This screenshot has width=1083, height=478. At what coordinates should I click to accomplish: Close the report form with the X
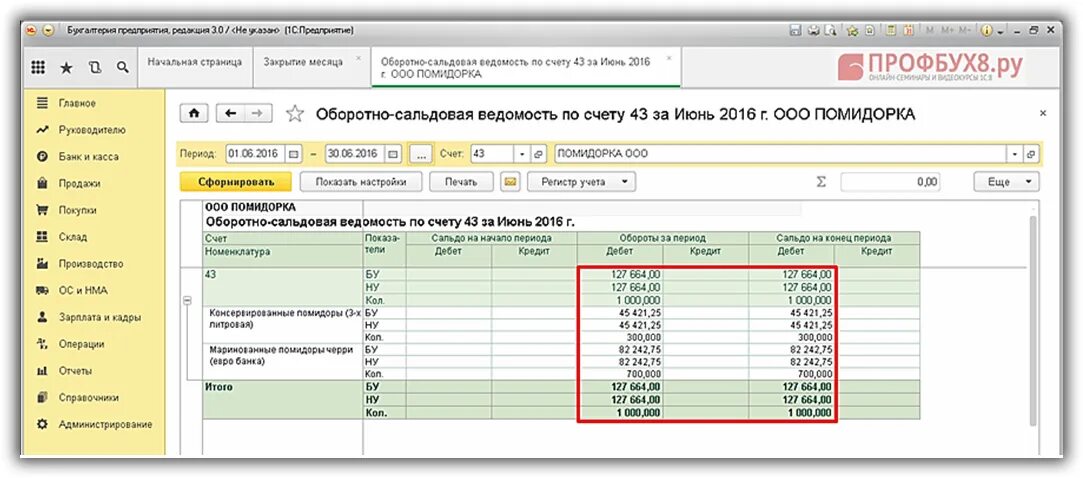coord(1043,113)
